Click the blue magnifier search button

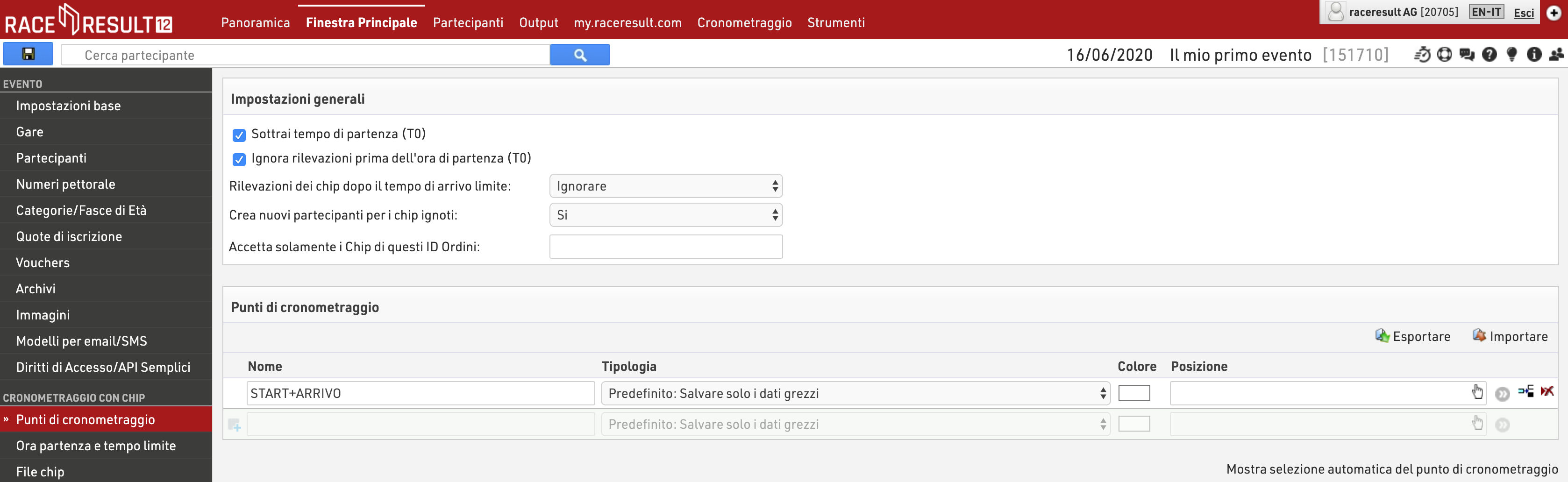pyautogui.click(x=579, y=55)
